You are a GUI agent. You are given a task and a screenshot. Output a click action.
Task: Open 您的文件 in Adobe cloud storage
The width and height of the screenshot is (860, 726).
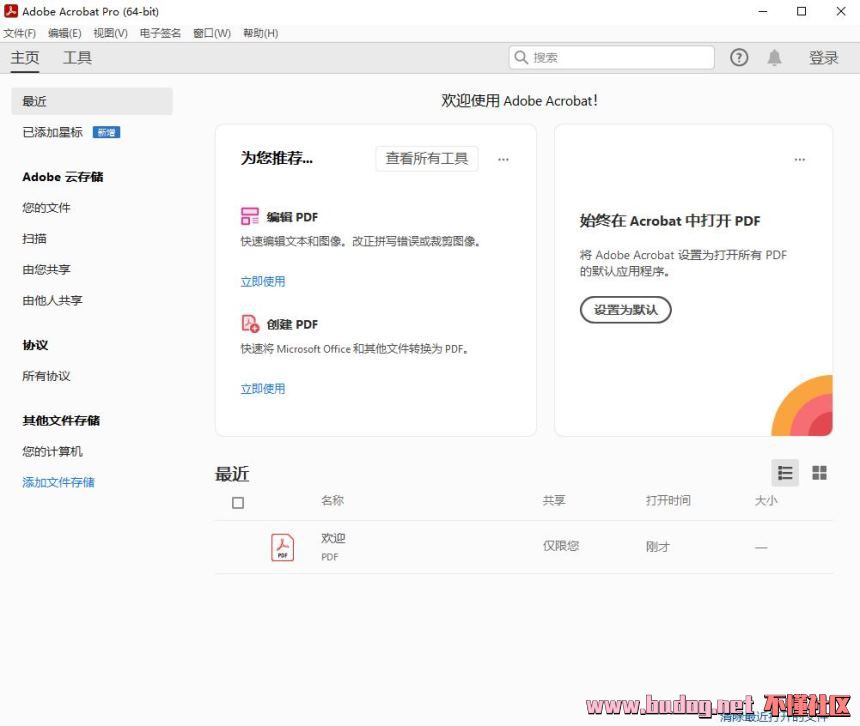[46, 208]
